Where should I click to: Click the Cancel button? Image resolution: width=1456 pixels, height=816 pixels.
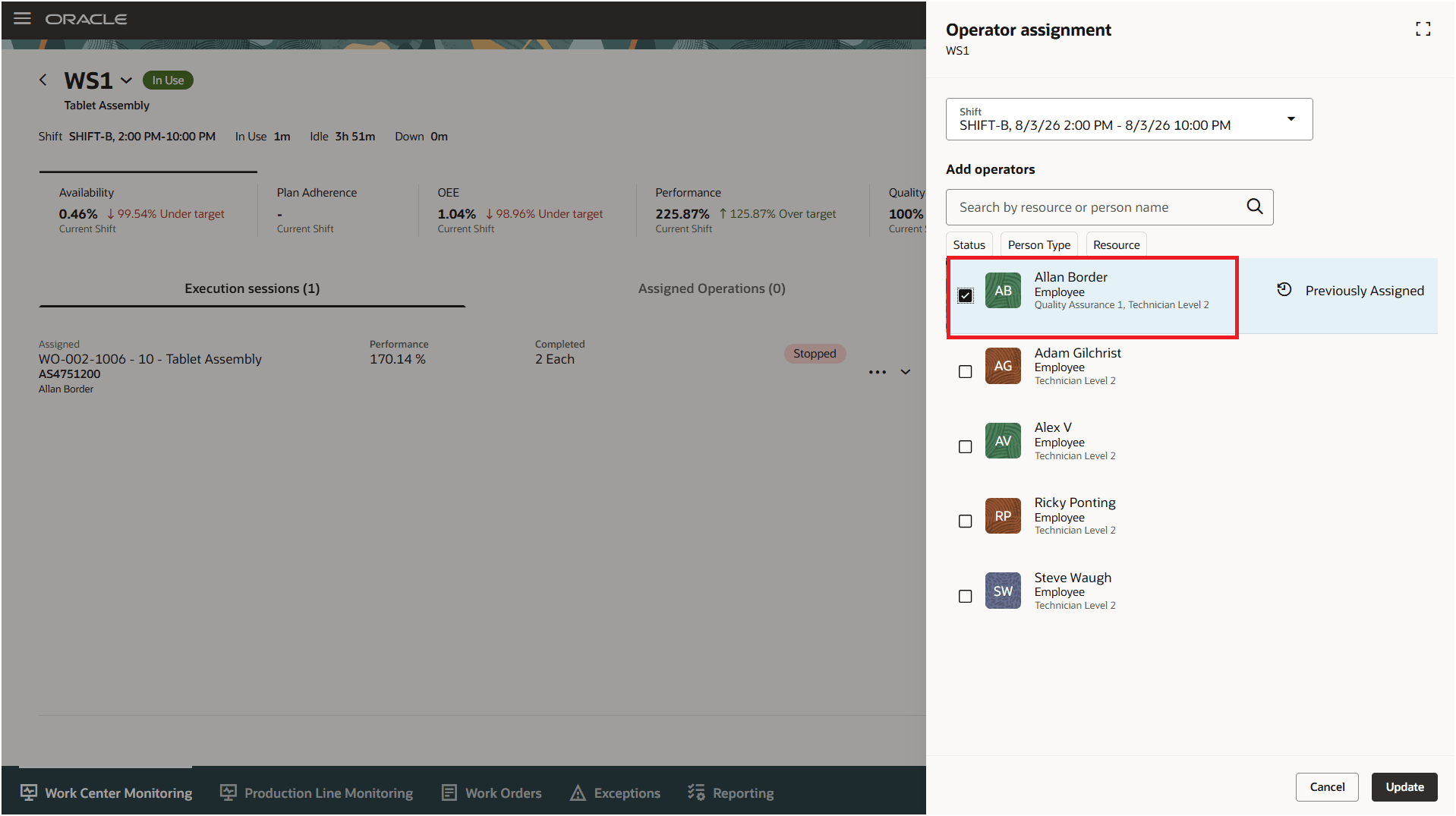click(1326, 786)
